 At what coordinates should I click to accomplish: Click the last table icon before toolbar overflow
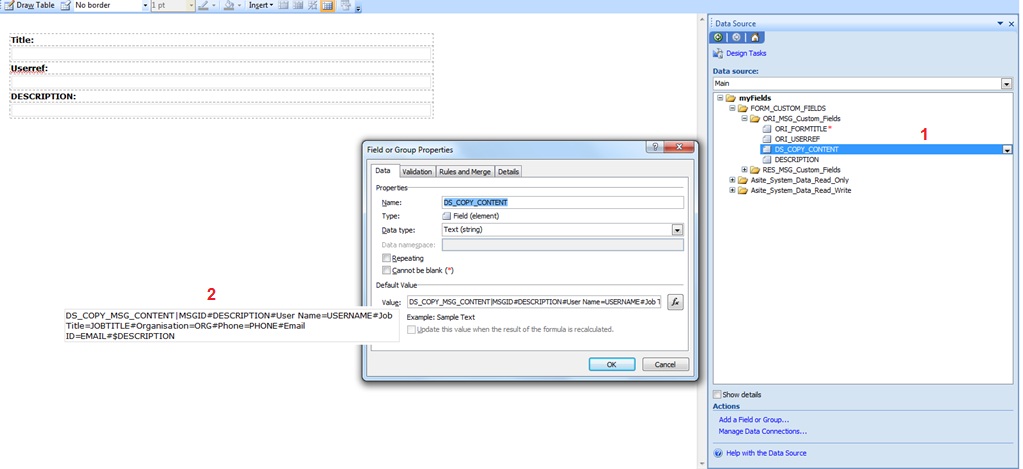[x=344, y=5]
